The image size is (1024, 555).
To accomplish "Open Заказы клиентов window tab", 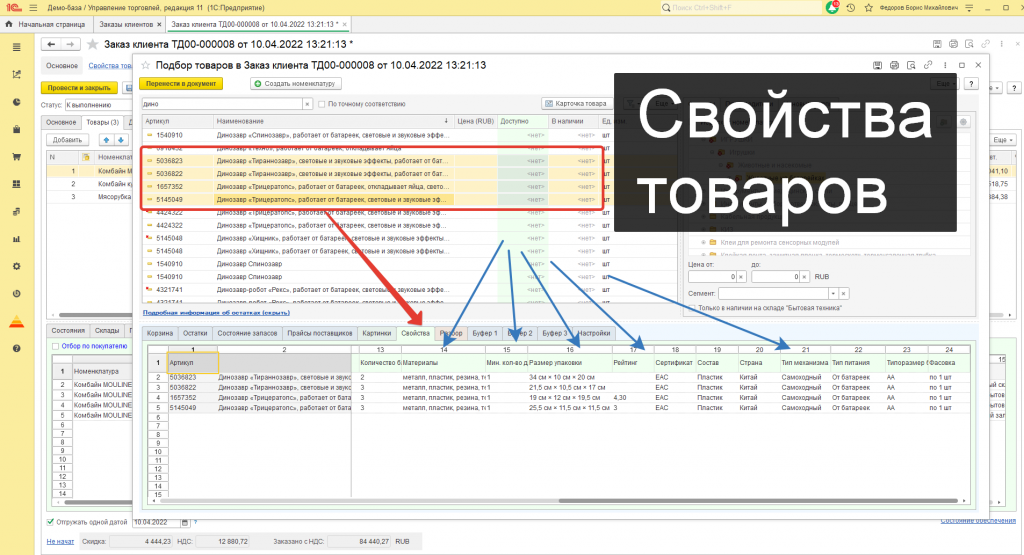I will [126, 24].
